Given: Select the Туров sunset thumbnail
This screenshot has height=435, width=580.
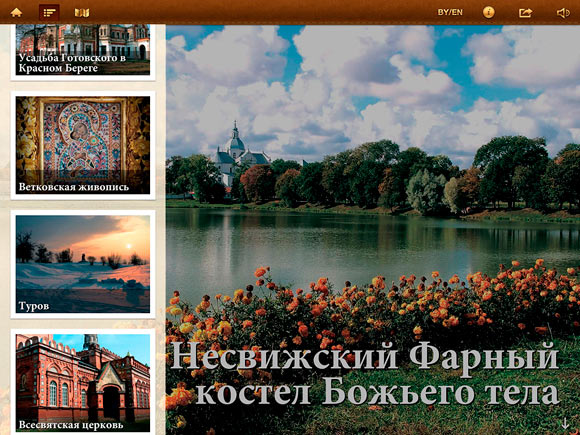Looking at the screenshot, I should tap(83, 264).
